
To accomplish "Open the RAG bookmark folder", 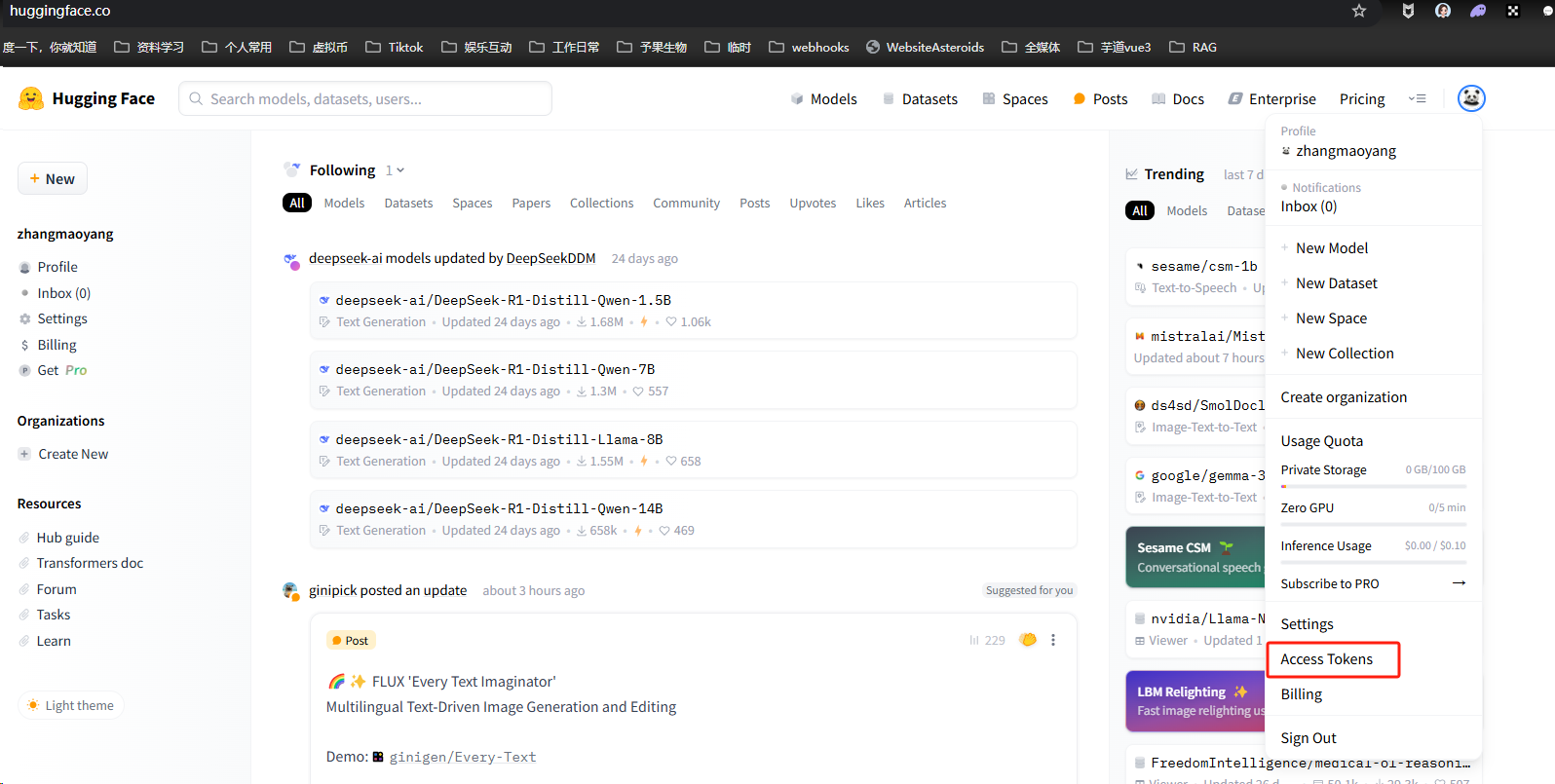I will click(x=1193, y=47).
